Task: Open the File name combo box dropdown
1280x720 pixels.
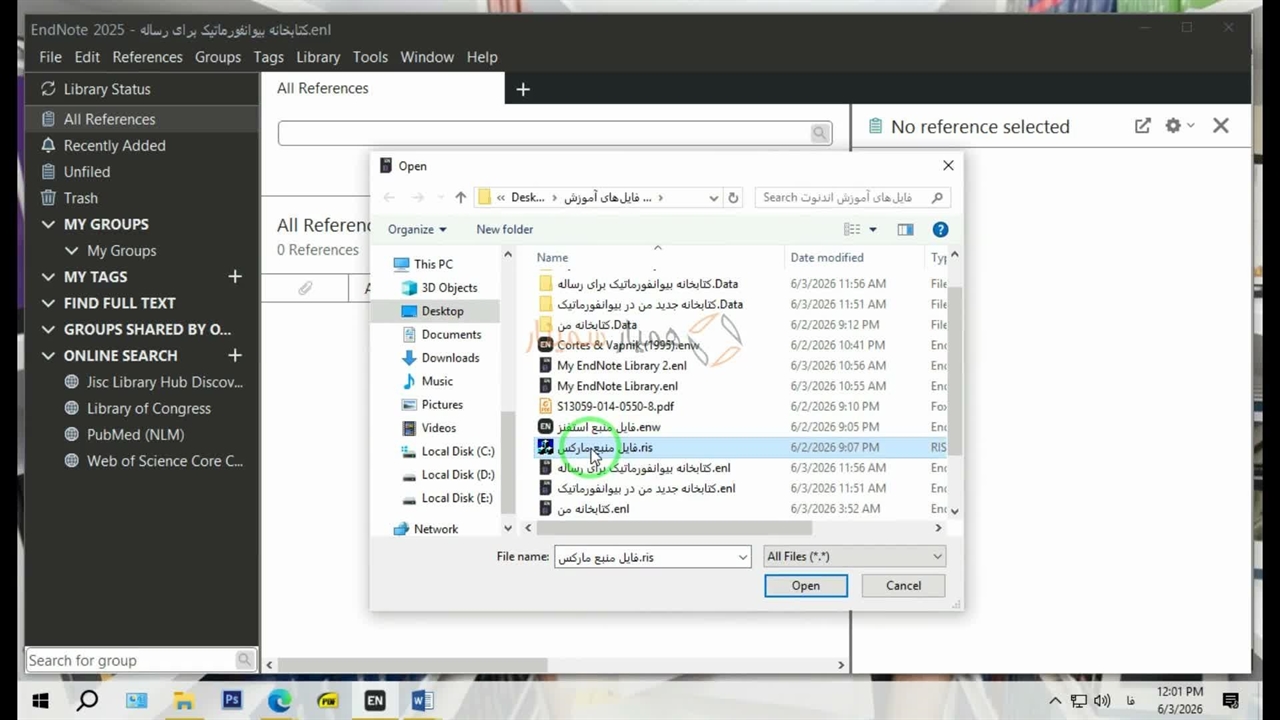Action: [743, 557]
